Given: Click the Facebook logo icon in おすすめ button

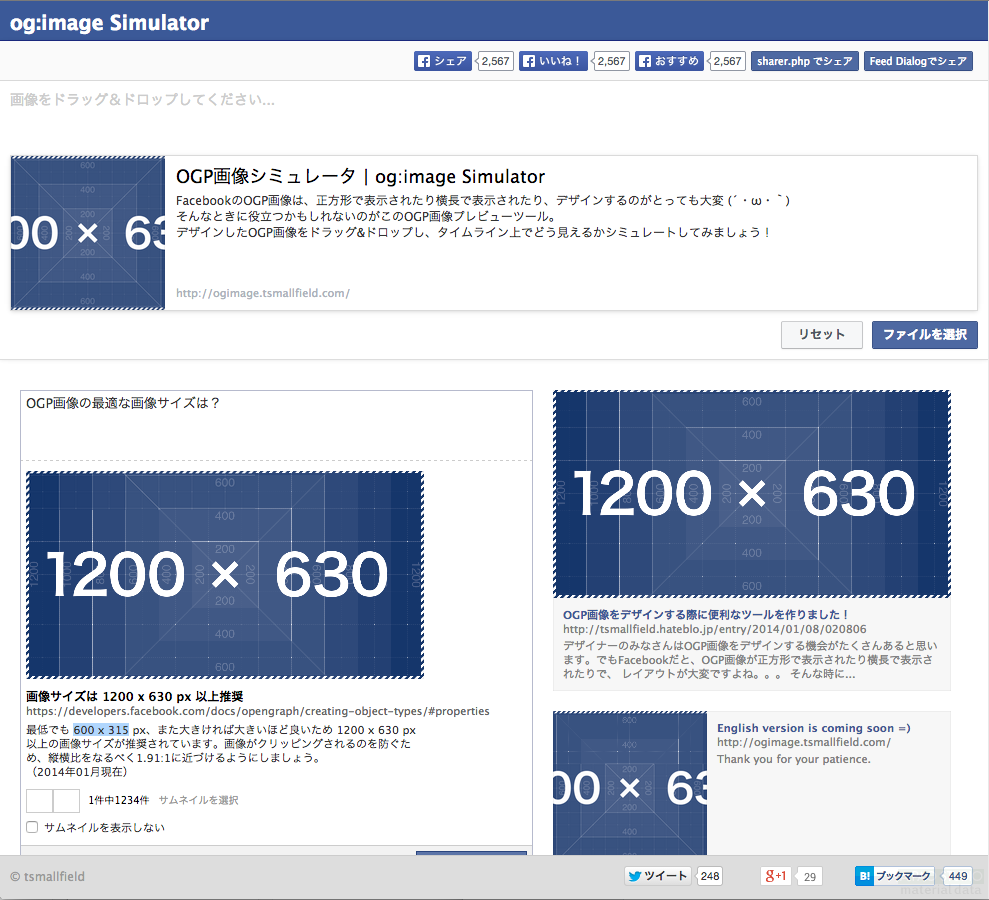Looking at the screenshot, I should tap(645, 61).
